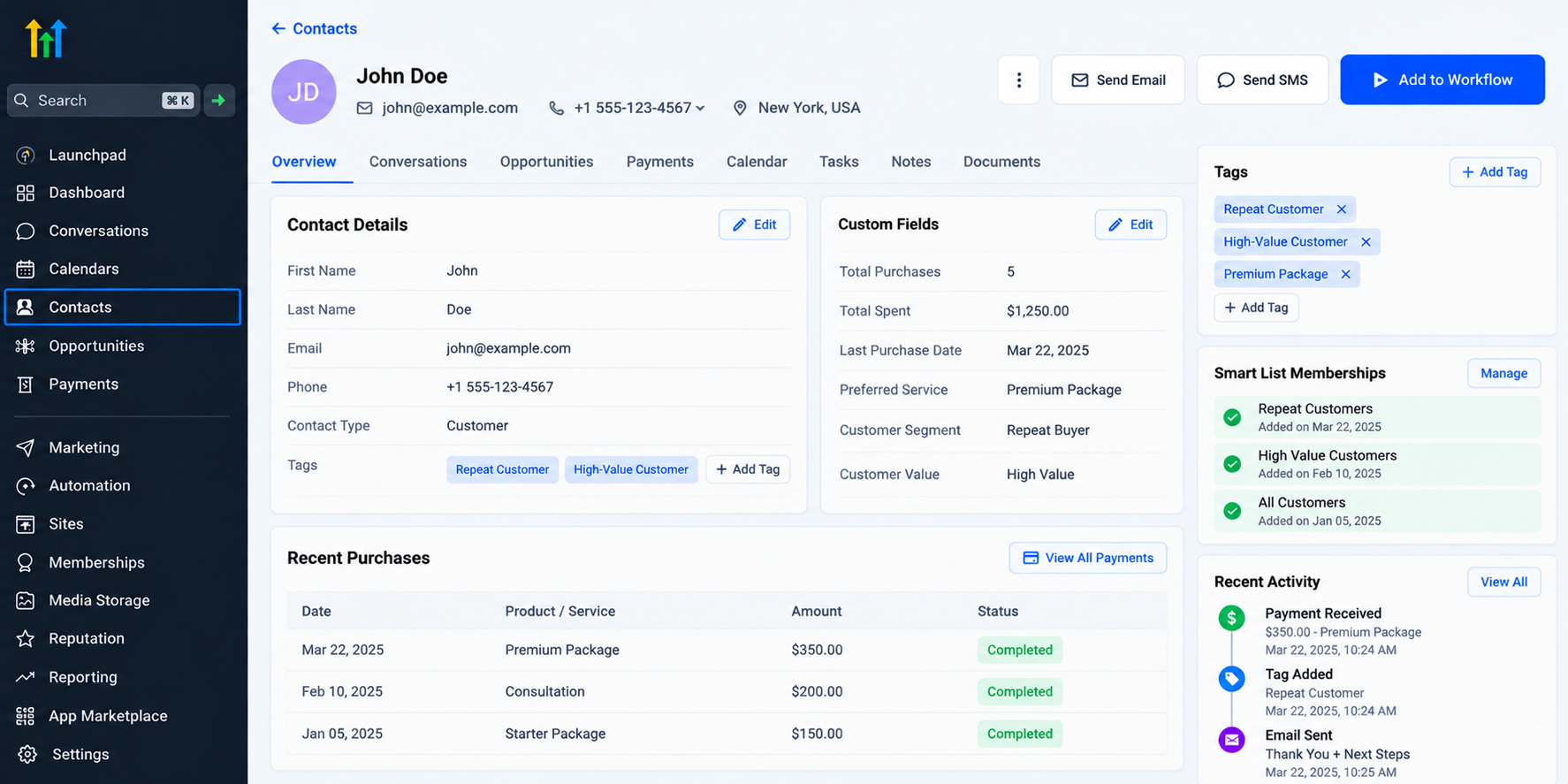Edit the Contact Details section
This screenshot has height=784, width=1568.
coord(754,225)
